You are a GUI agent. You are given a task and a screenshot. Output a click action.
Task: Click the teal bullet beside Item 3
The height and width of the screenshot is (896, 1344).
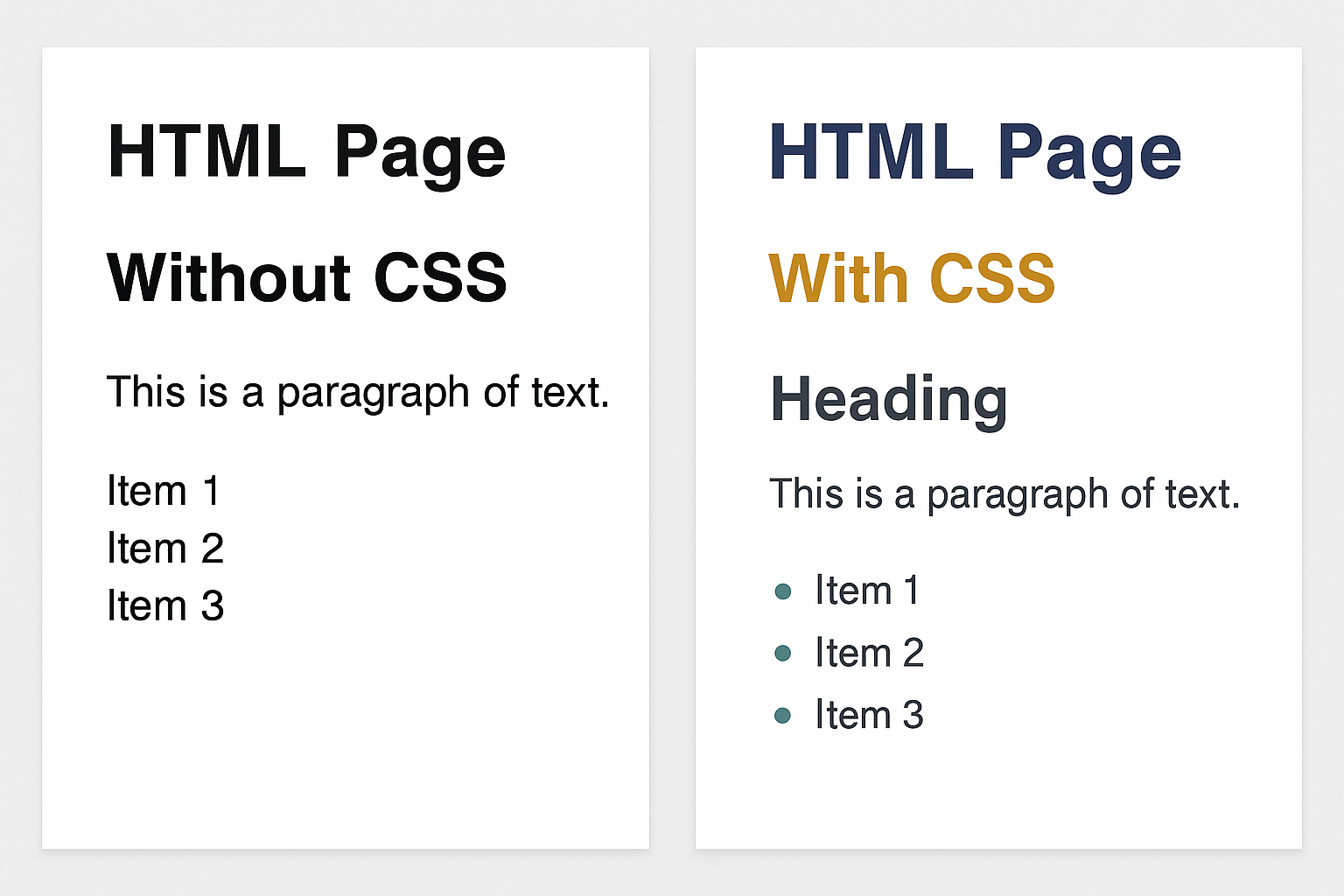pyautogui.click(x=783, y=716)
